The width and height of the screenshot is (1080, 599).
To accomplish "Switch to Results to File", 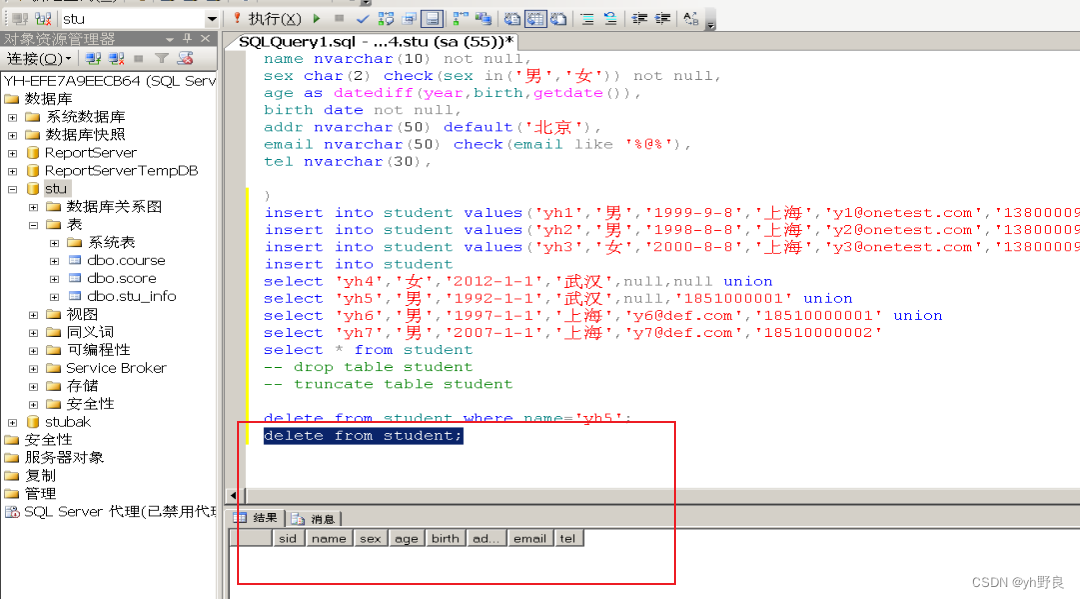I will pyautogui.click(x=559, y=19).
